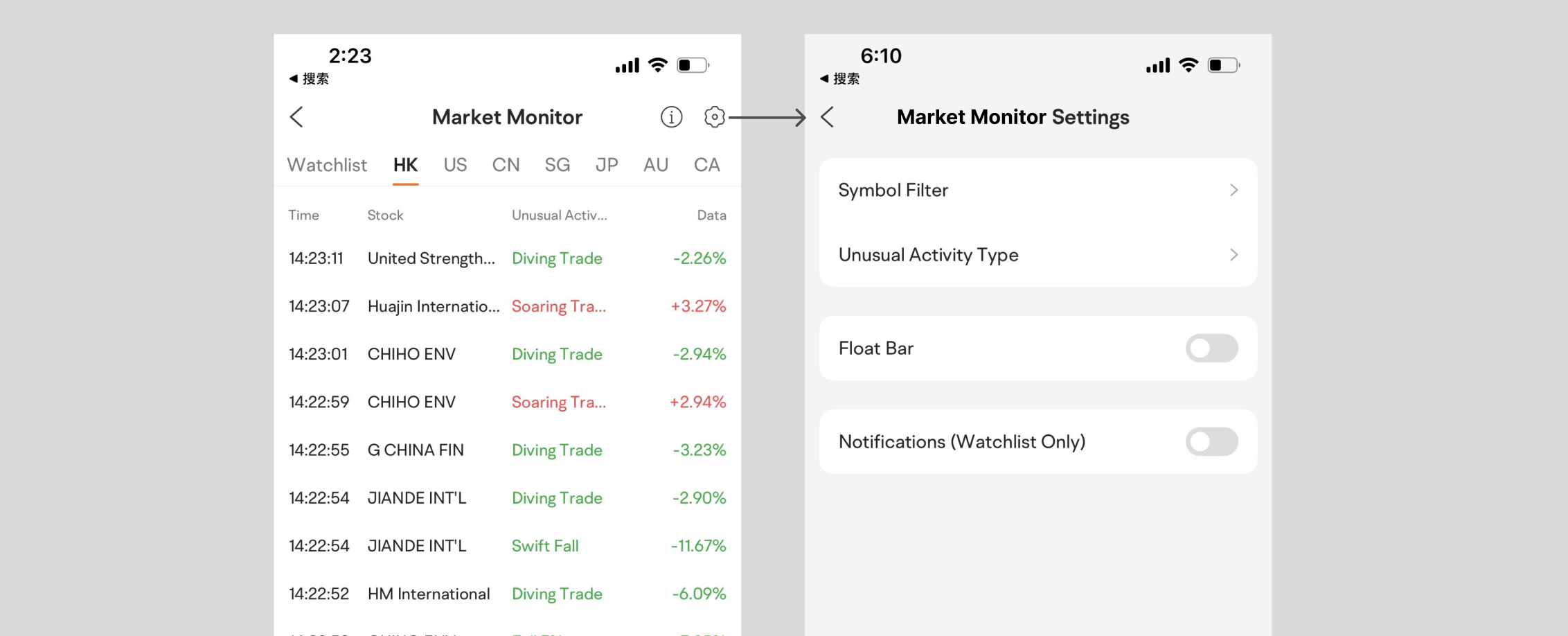The height and width of the screenshot is (636, 1568).
Task: Open settings via the gear icon
Action: pyautogui.click(x=714, y=117)
